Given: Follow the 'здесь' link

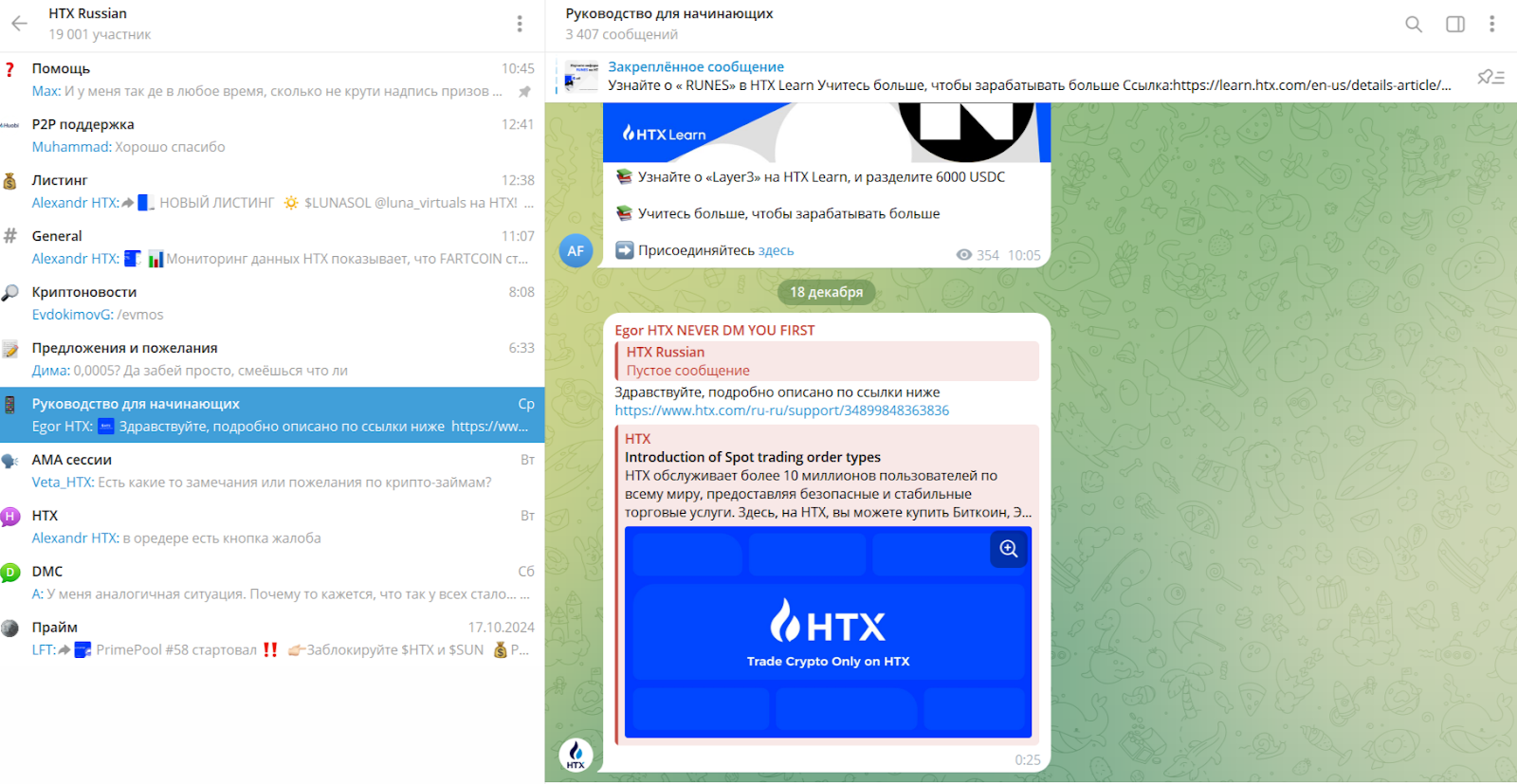Looking at the screenshot, I should [776, 251].
